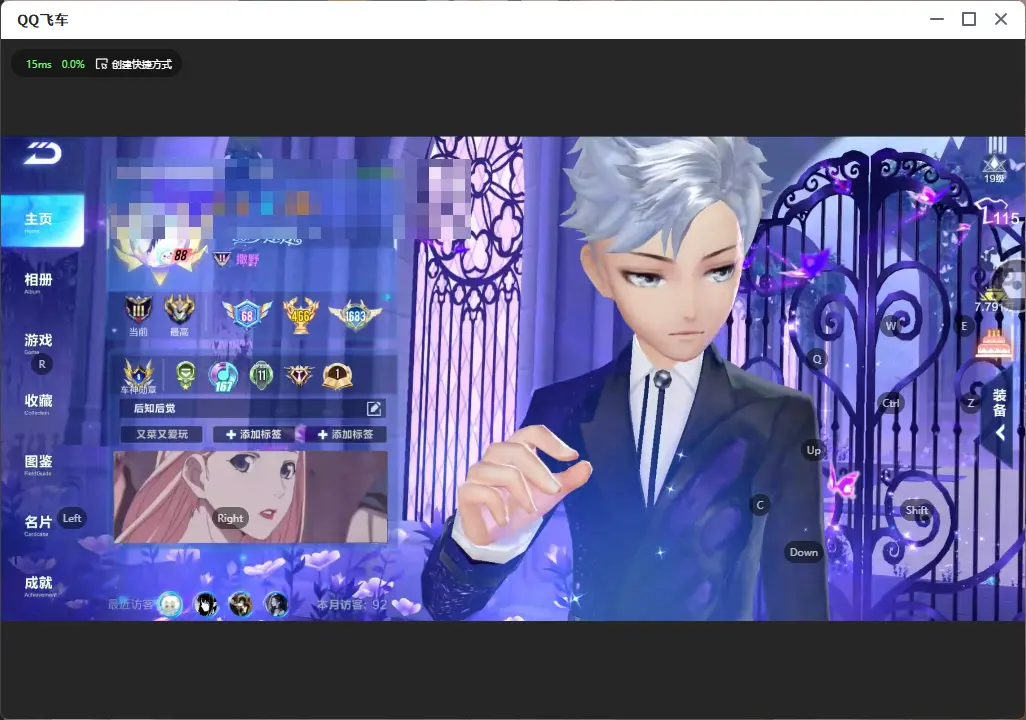This screenshot has height=720, width=1026.
Task: Click the game logo above the 主页 tab
Action: 43,154
